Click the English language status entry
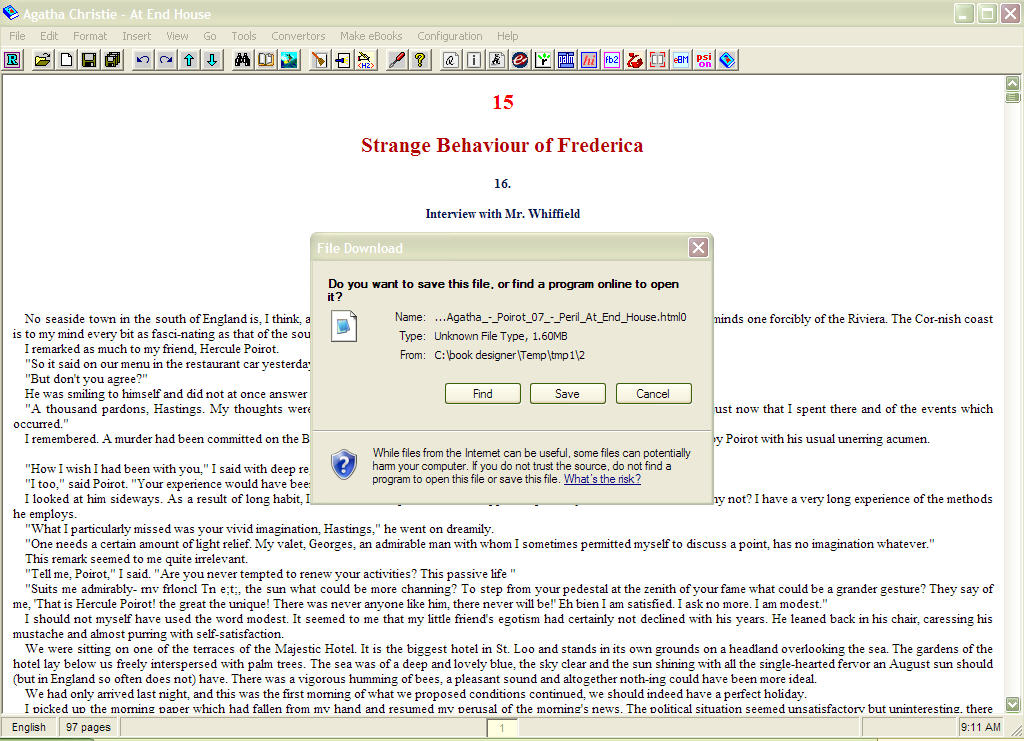The width and height of the screenshot is (1024, 741). pos(29,727)
